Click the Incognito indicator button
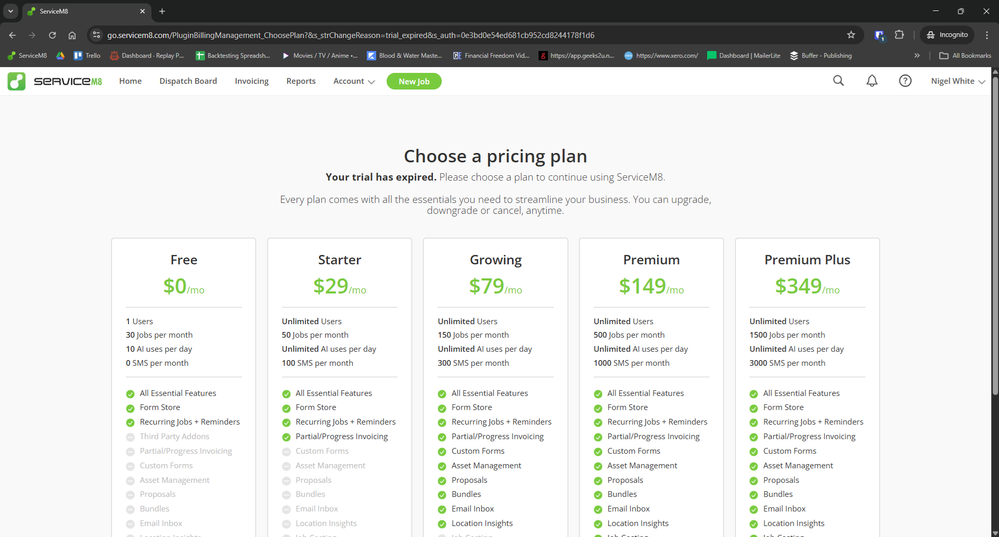The height and width of the screenshot is (537, 999). click(x=947, y=35)
